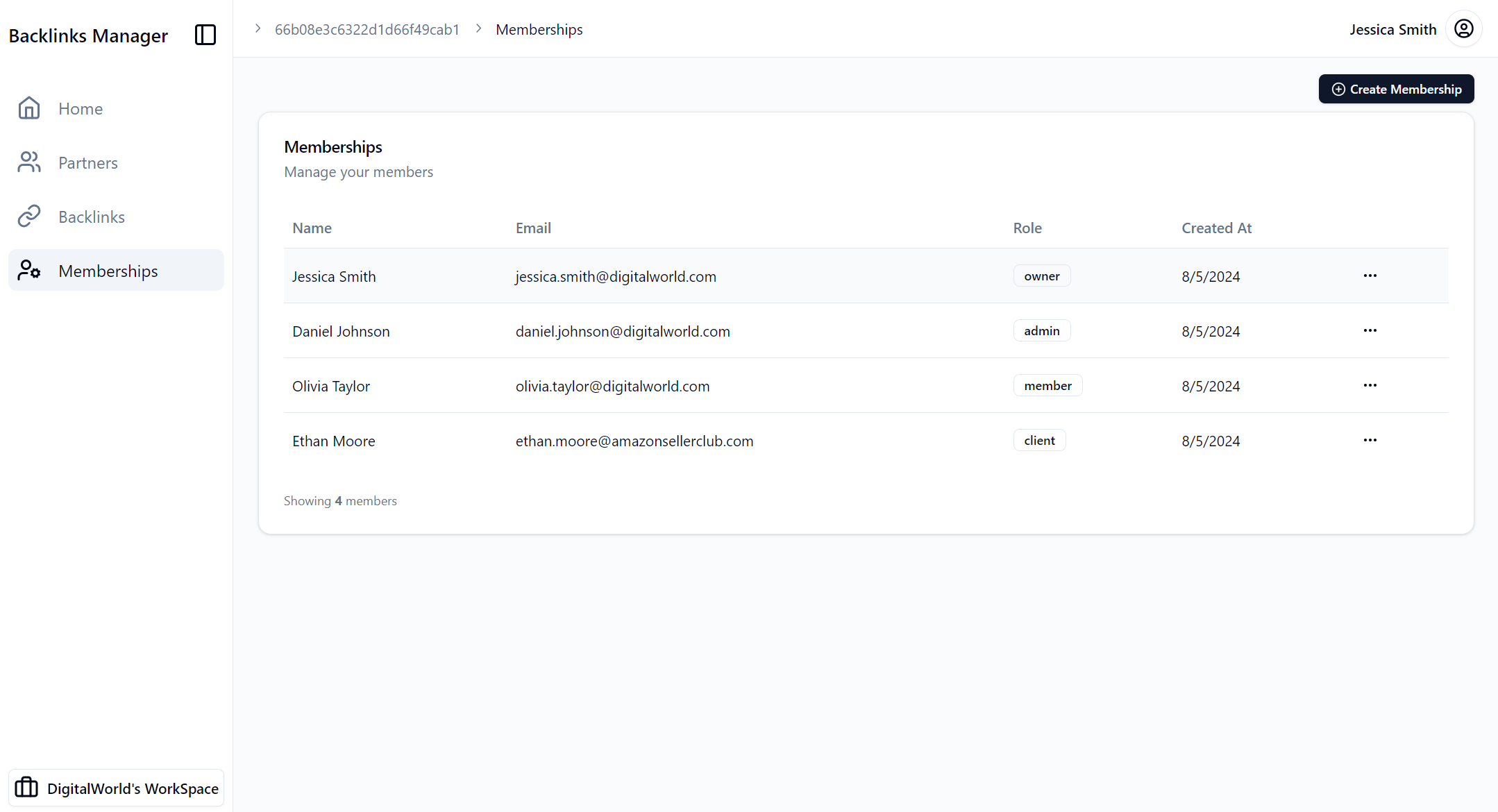Click the owner role badge
Viewport: 1498px width, 812px height.
point(1041,276)
